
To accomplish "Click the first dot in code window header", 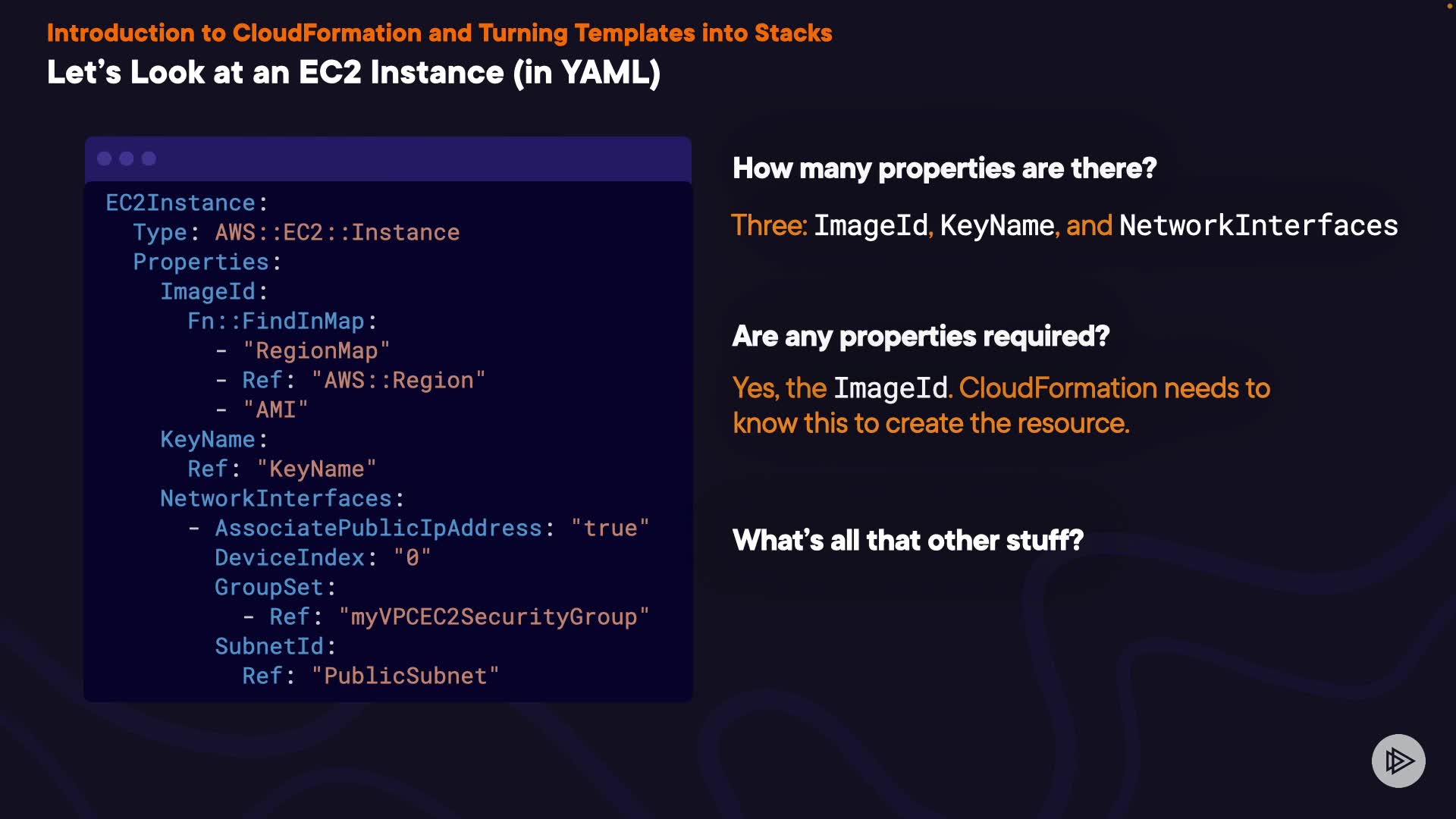I will (105, 158).
